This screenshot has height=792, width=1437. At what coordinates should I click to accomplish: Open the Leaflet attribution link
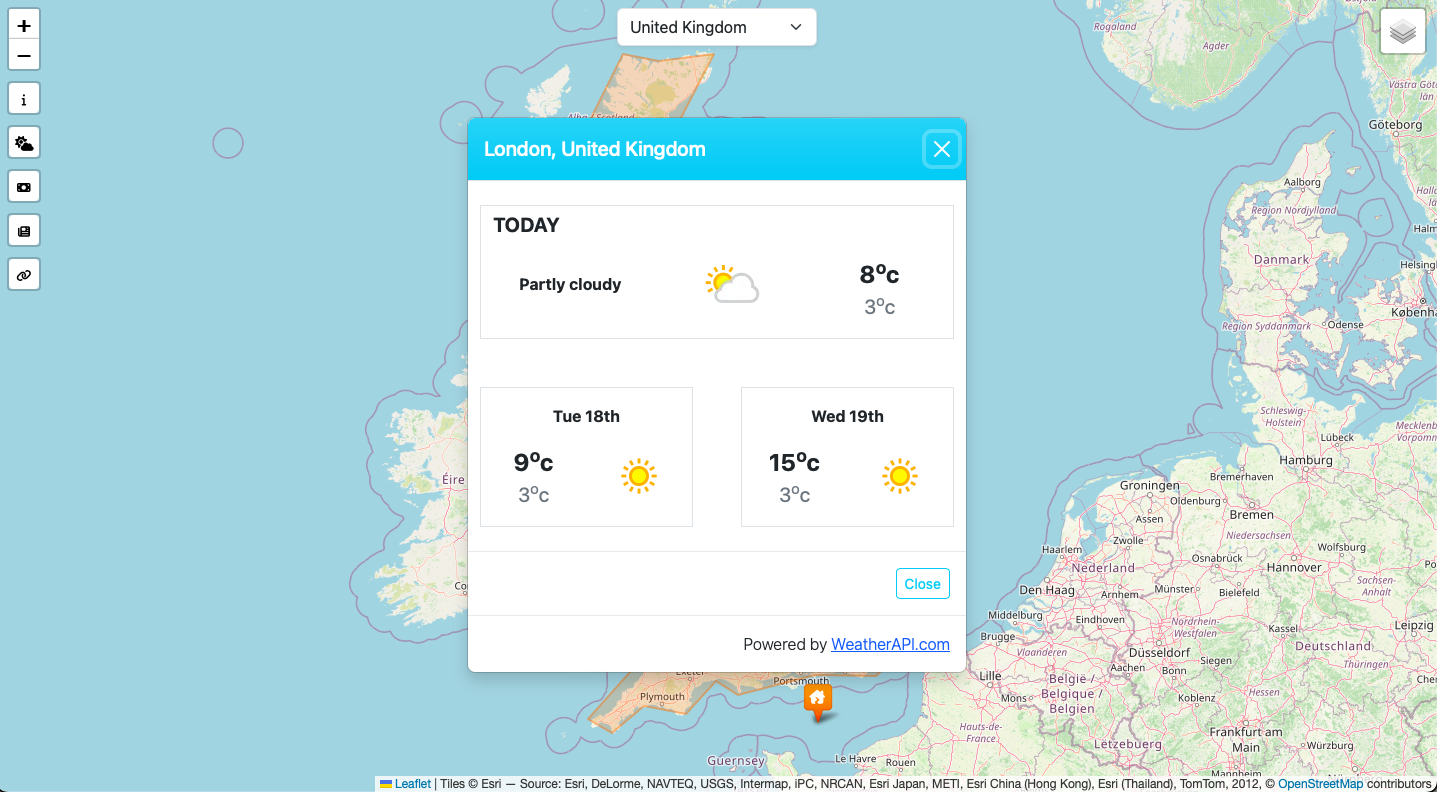tap(412, 784)
